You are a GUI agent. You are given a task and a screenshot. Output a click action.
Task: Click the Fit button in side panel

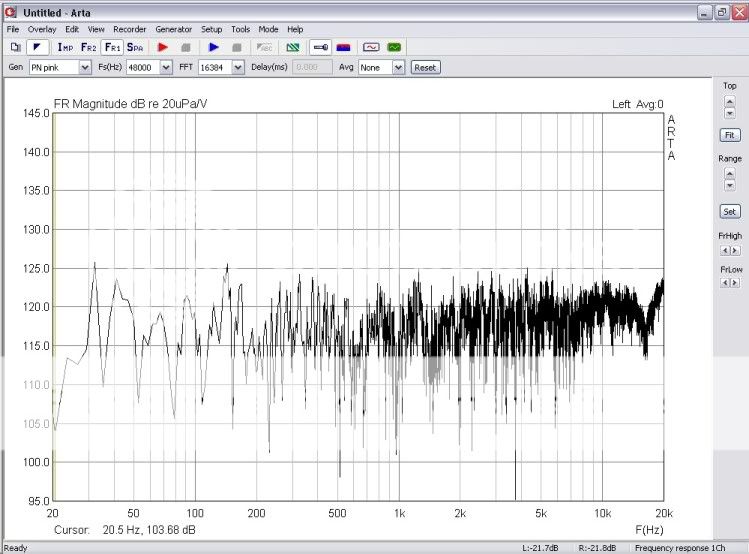pos(729,134)
